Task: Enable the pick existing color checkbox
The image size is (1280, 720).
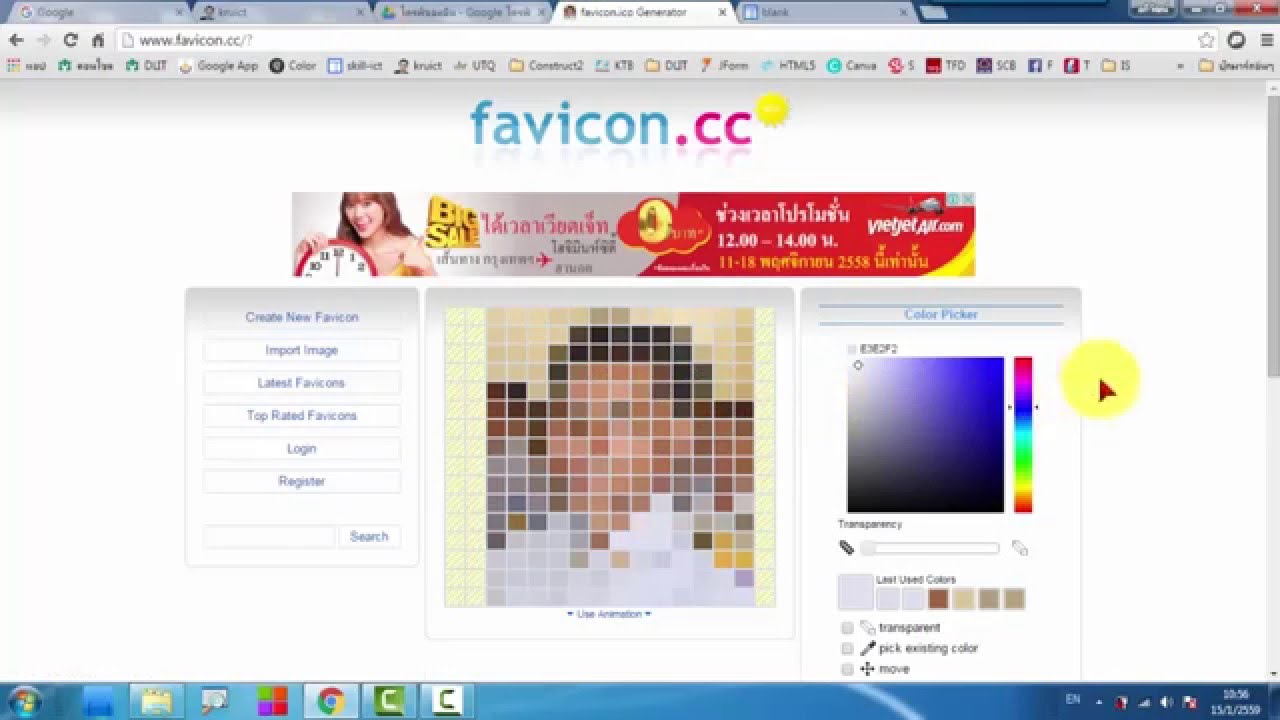Action: pyautogui.click(x=847, y=648)
